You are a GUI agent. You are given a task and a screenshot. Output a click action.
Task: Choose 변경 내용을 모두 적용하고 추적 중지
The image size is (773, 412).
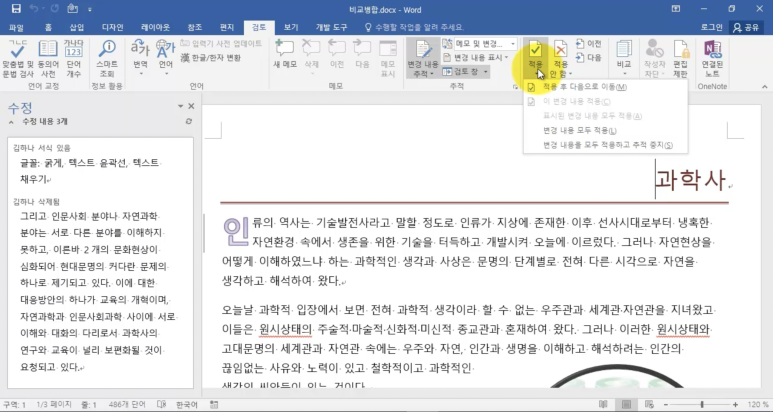(x=606, y=145)
